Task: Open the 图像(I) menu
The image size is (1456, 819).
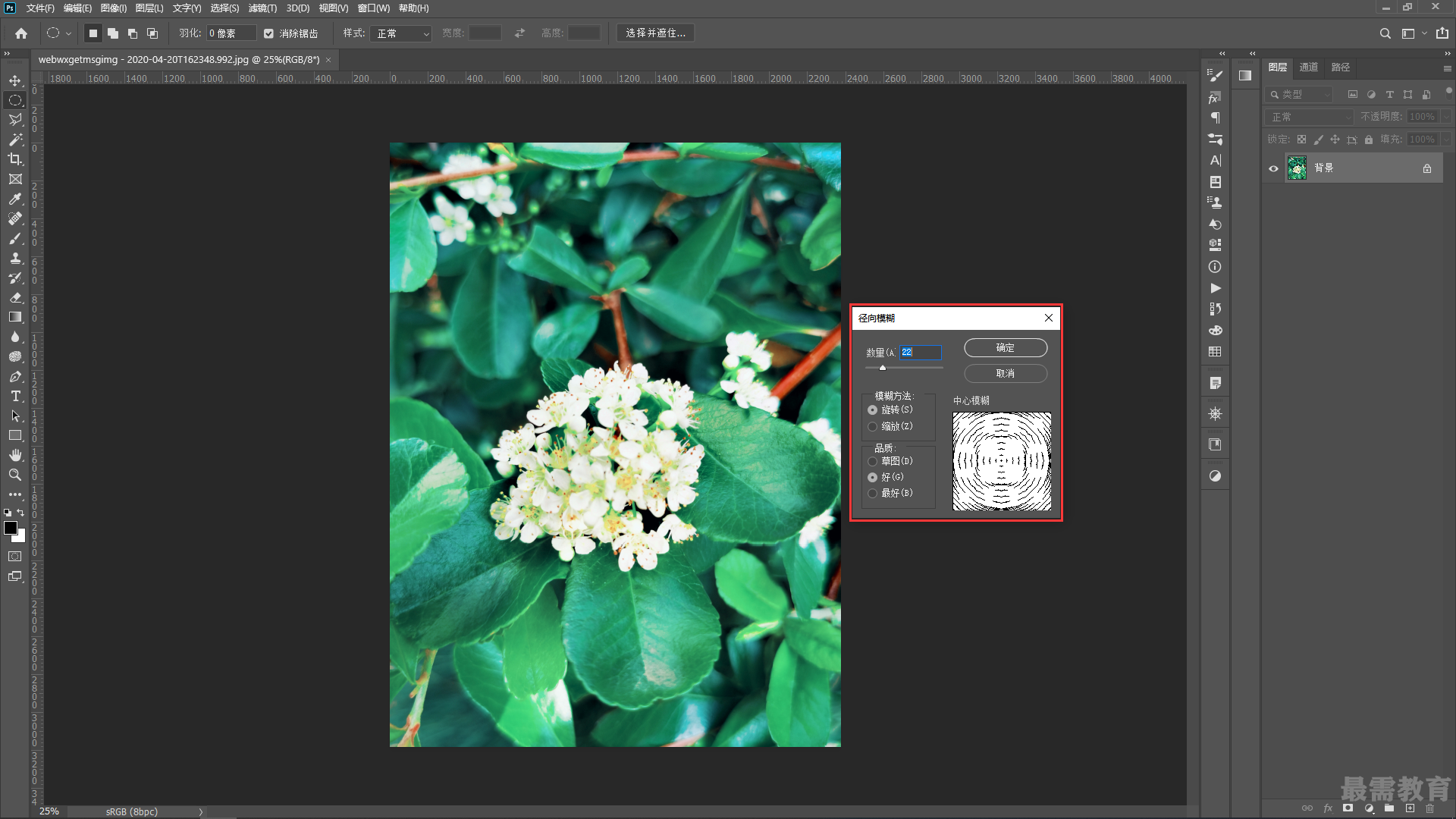Action: (x=114, y=8)
